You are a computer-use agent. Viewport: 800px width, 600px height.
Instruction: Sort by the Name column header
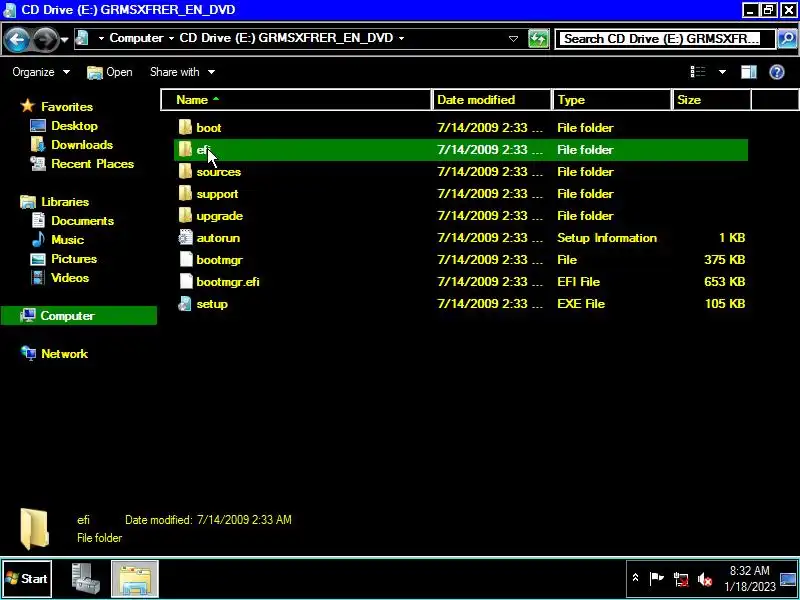[297, 99]
